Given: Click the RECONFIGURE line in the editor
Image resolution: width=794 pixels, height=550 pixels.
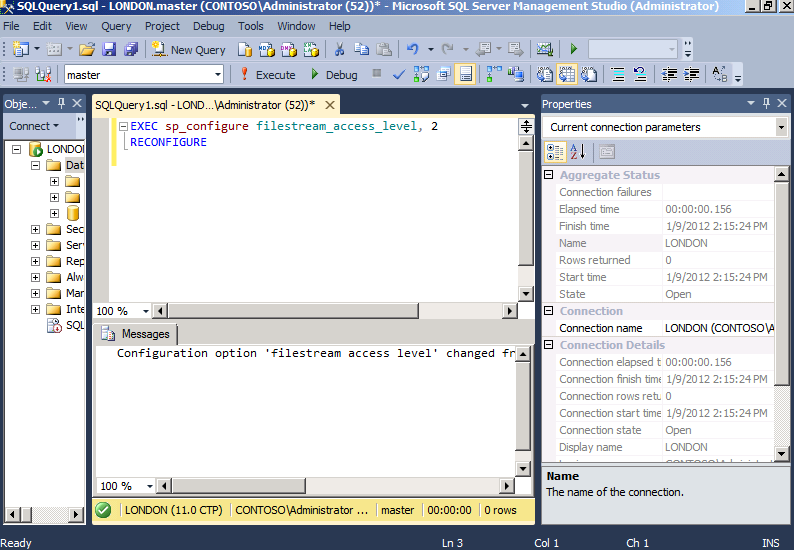Looking at the screenshot, I should coord(168,142).
